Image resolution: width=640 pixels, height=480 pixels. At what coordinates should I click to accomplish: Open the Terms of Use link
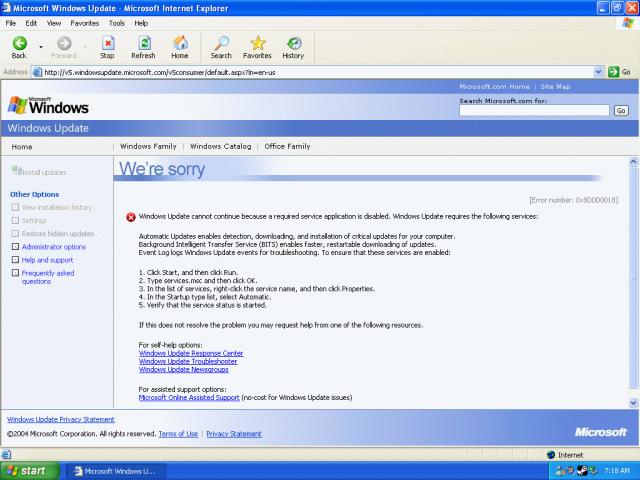coord(178,434)
